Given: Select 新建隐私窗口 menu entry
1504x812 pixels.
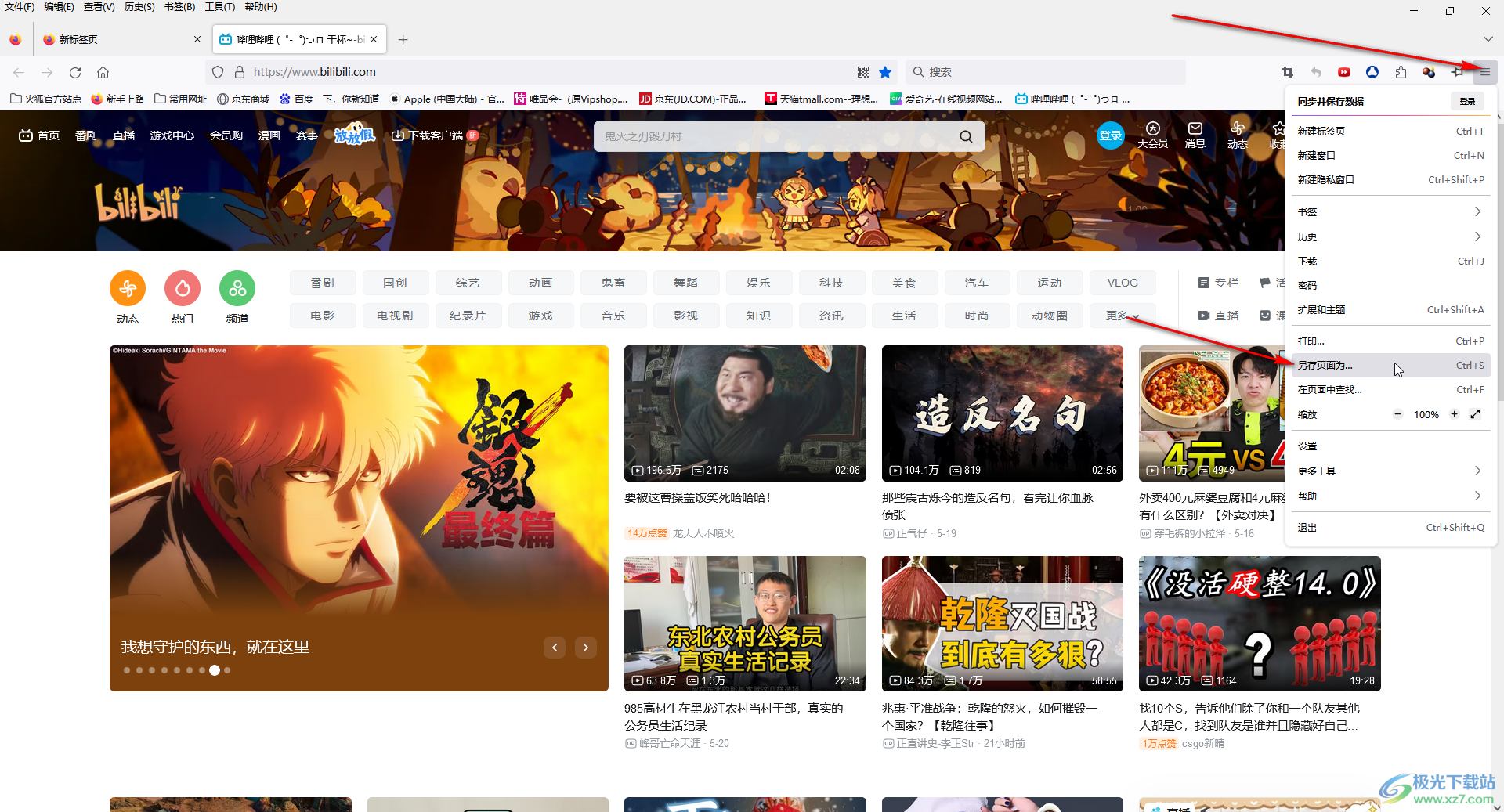Looking at the screenshot, I should [x=1390, y=179].
